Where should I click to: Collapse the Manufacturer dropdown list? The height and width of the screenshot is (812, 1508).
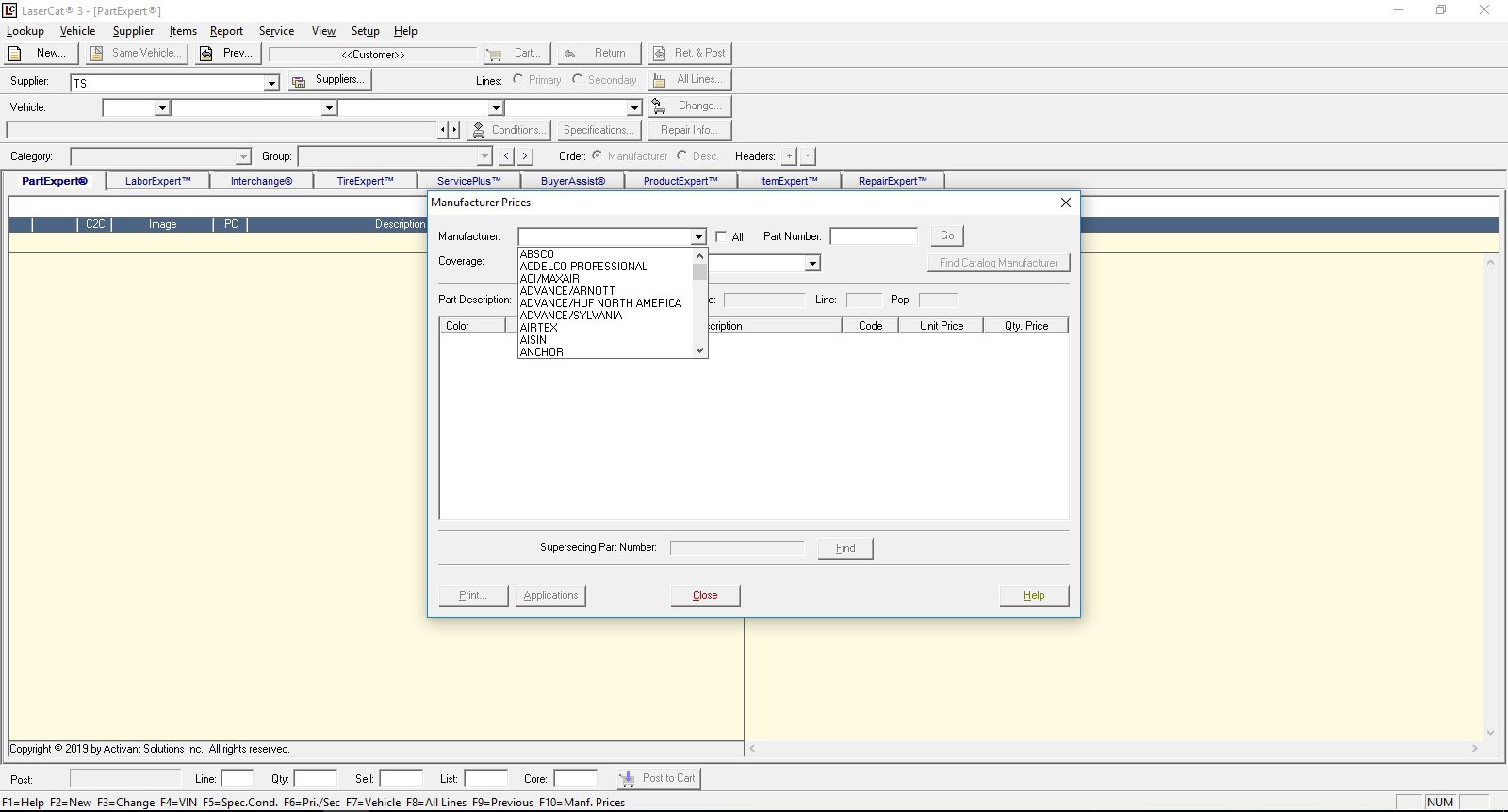[698, 237]
